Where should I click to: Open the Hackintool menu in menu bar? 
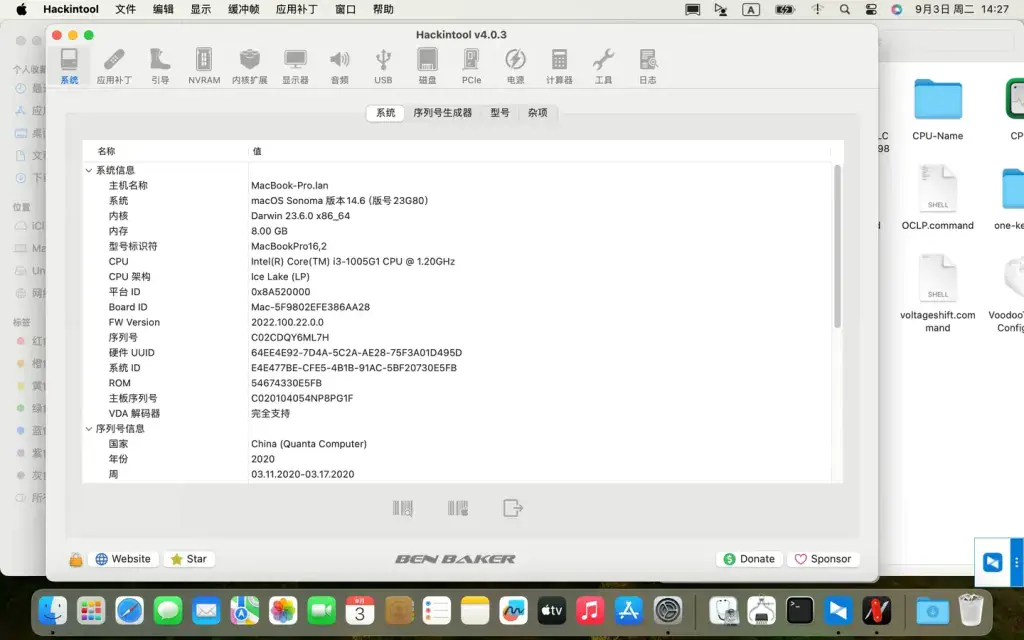[x=71, y=9]
